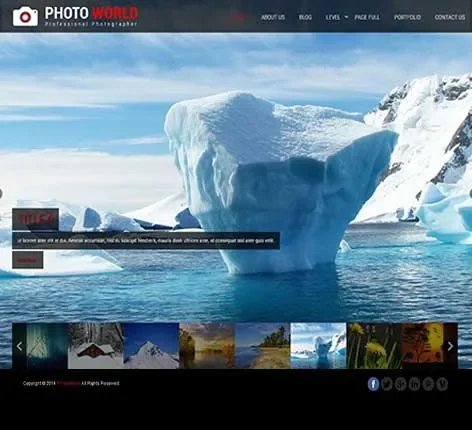Select the yellow dandelion thumbnail
Screen dimensions: 472x430
[x=374, y=346]
